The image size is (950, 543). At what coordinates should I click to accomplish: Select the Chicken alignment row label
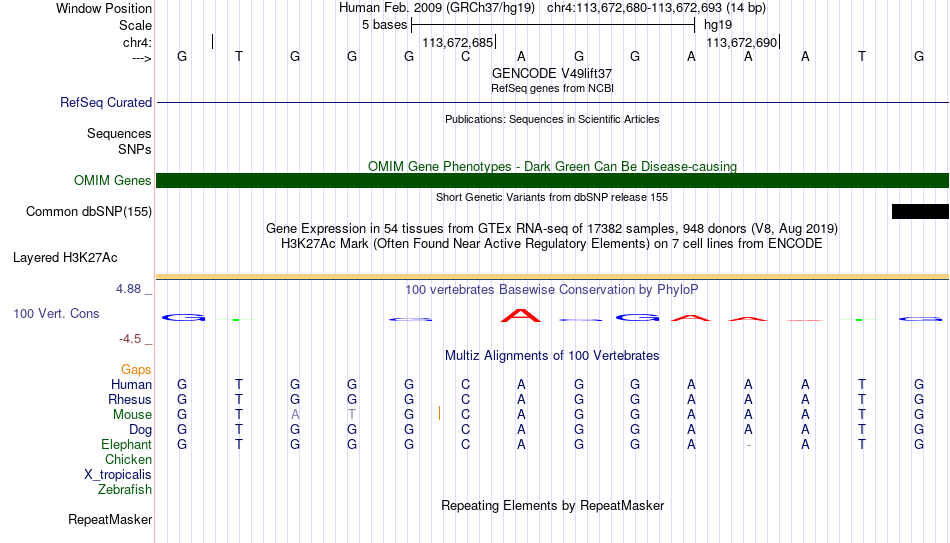(128, 459)
